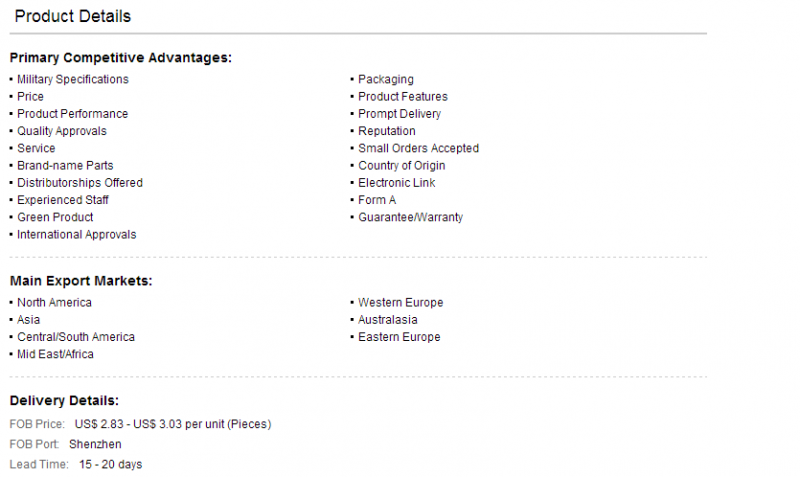
Task: Open the Quality Approvals item
Action: [x=62, y=131]
